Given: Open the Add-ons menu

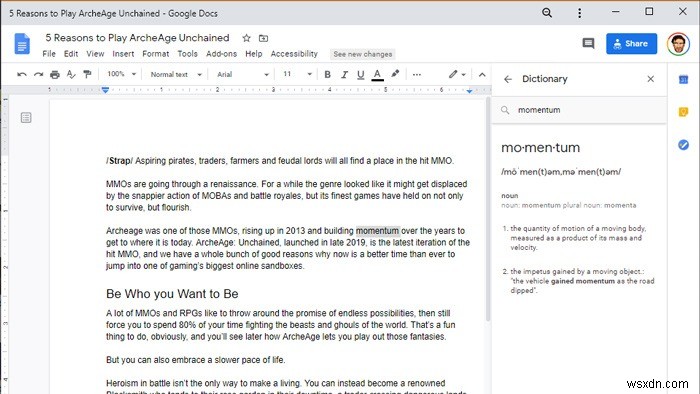Looking at the screenshot, I should coord(221,54).
